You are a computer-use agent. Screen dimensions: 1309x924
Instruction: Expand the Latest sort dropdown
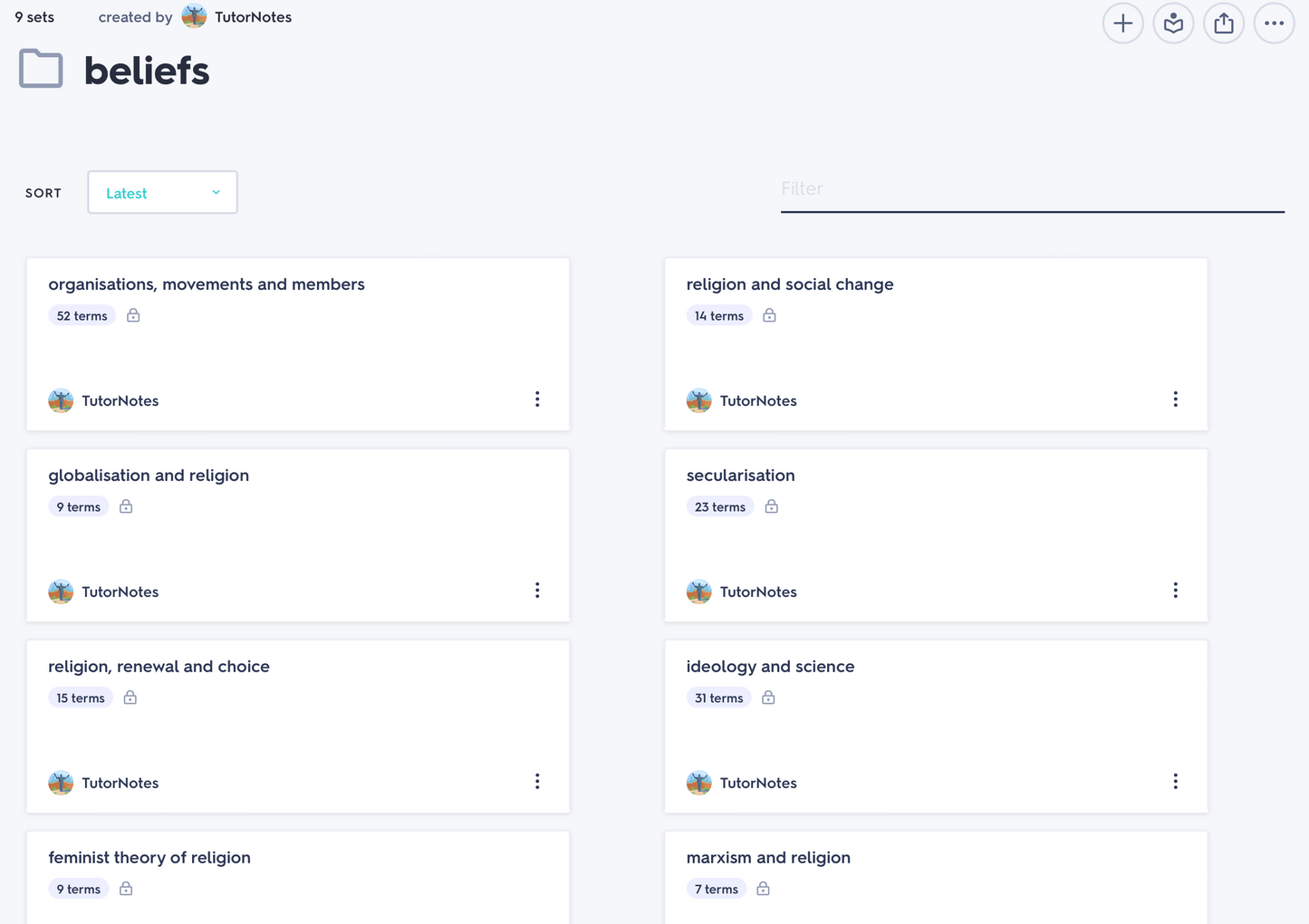click(x=163, y=193)
